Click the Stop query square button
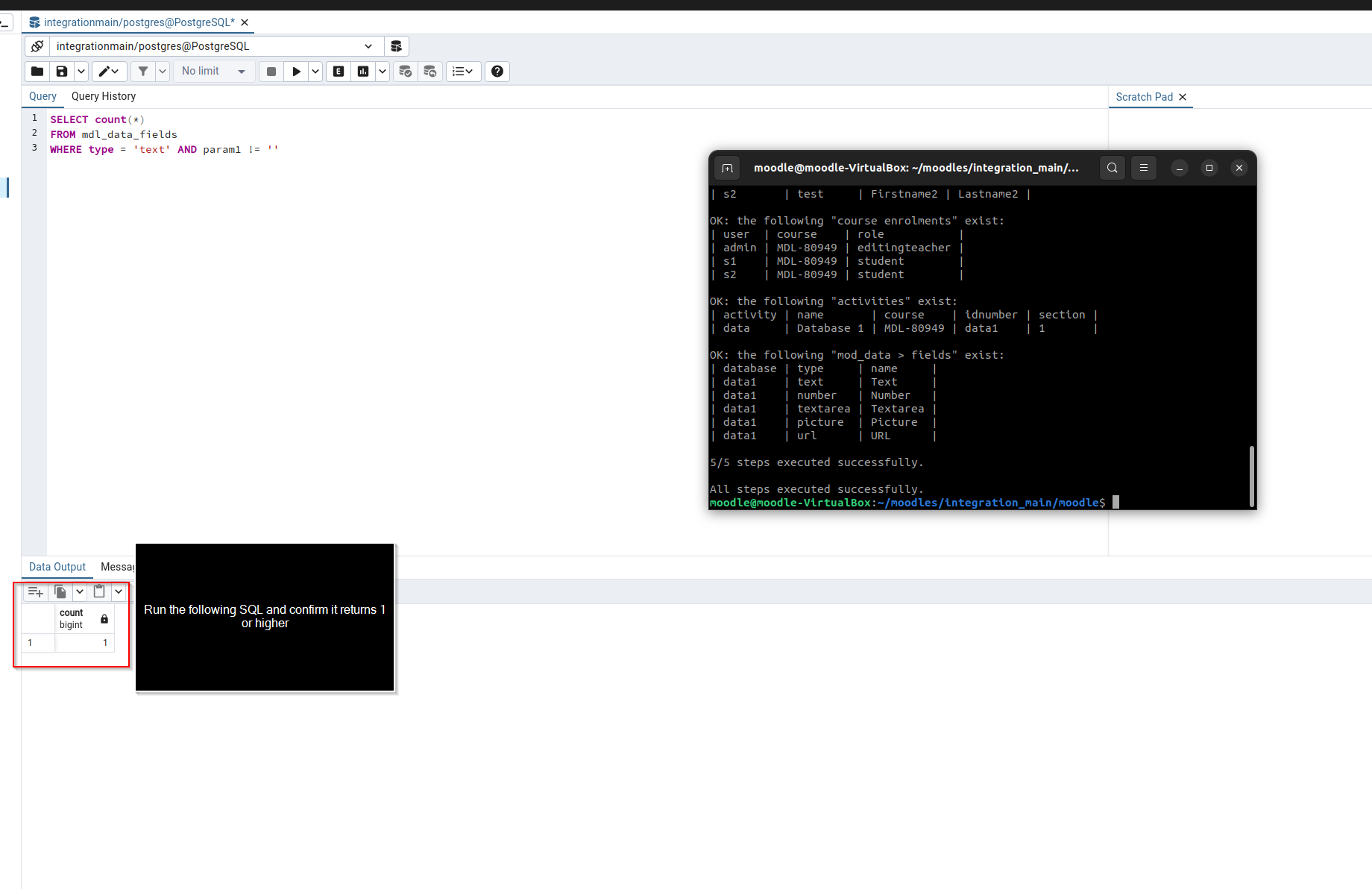This screenshot has height=889, width=1372. [271, 72]
